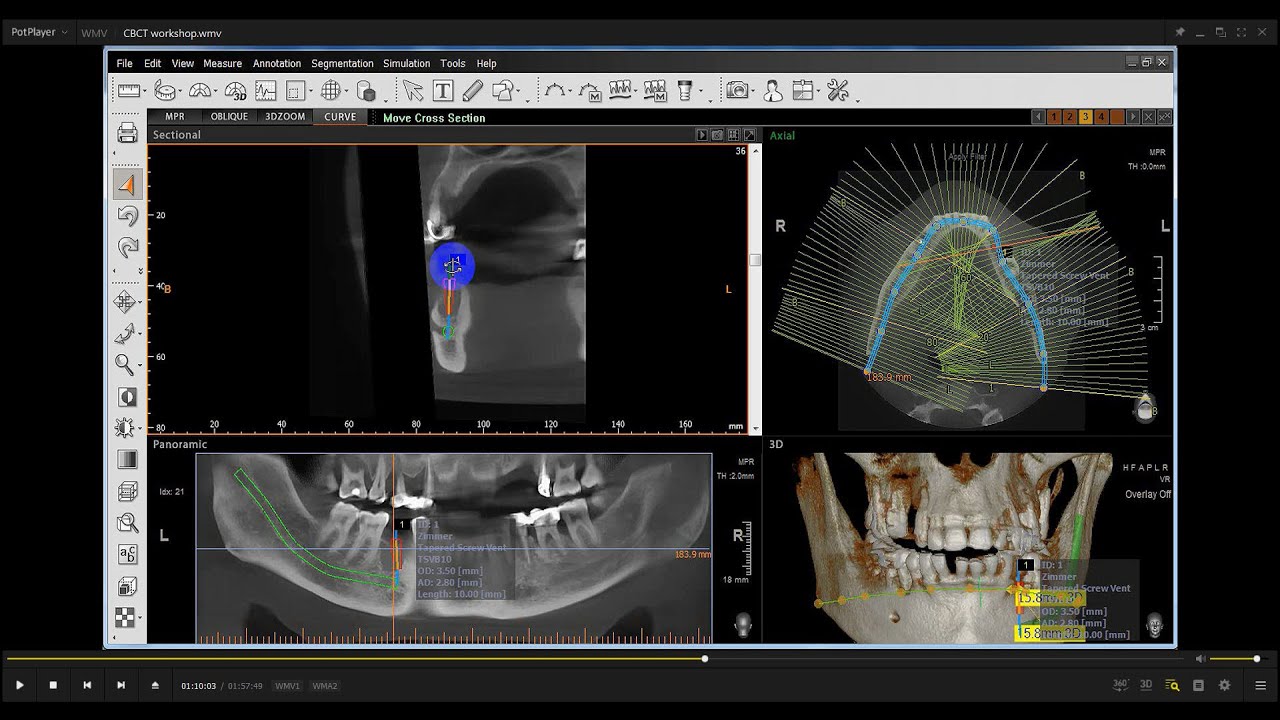Click the undo arrow in sidebar
The height and width of the screenshot is (720, 1280).
point(127,216)
